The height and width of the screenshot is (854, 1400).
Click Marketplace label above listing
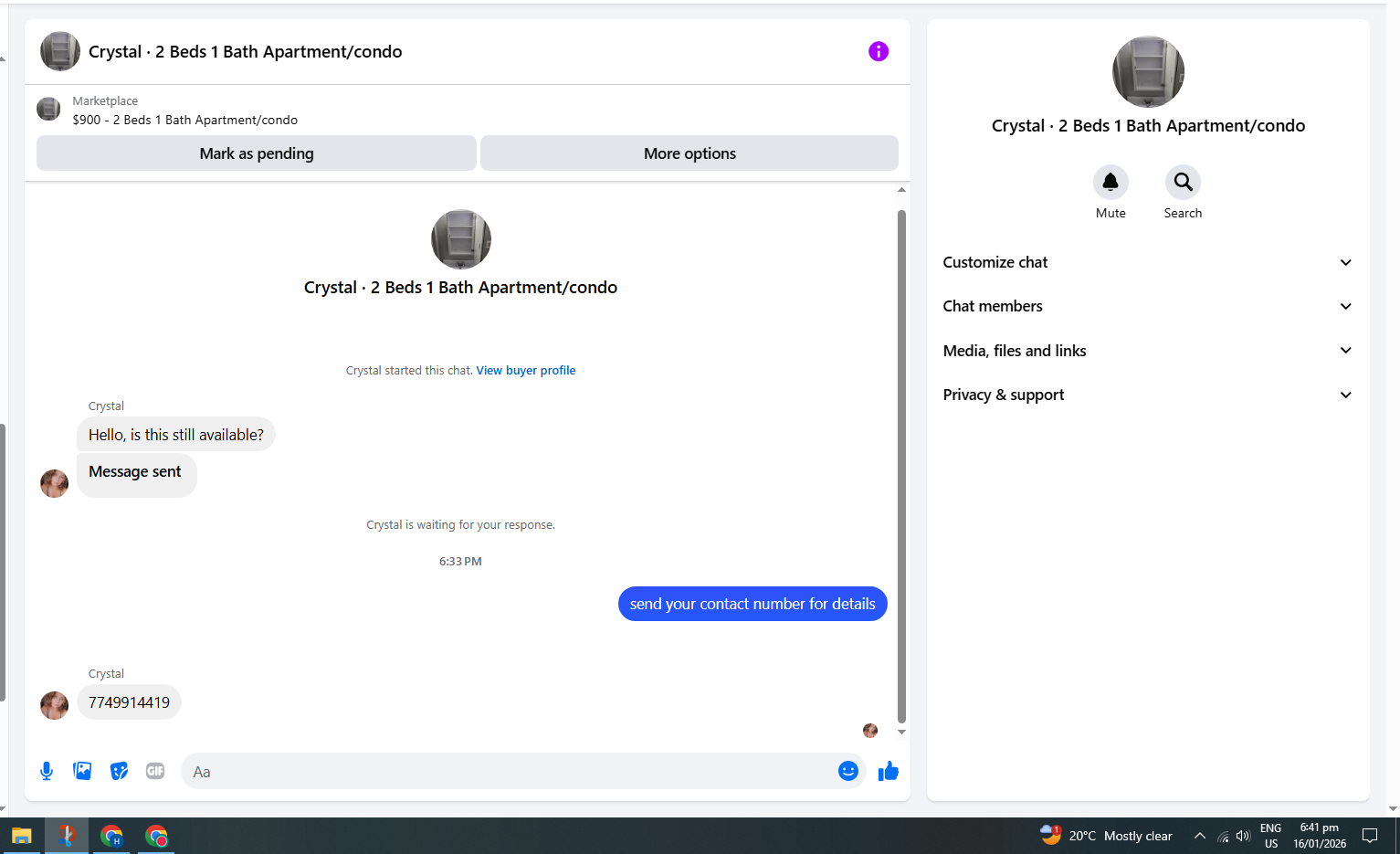tap(105, 101)
